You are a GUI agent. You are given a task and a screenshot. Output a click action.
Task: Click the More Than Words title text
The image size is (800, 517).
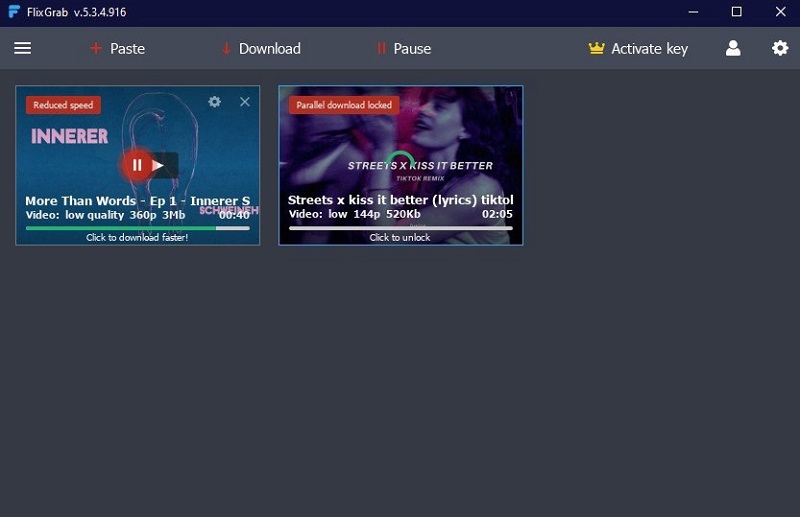click(138, 201)
